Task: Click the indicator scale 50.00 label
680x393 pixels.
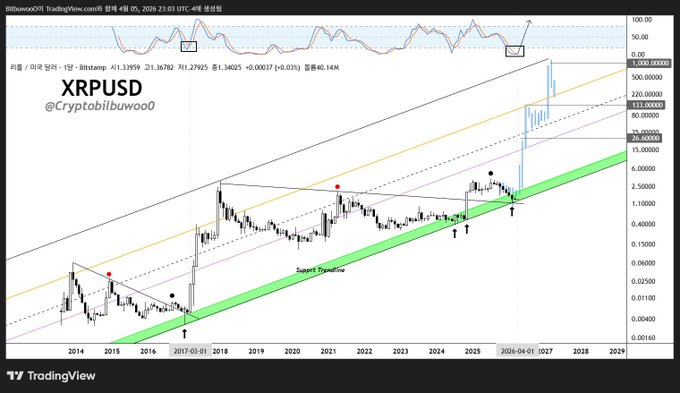Action: (x=640, y=37)
